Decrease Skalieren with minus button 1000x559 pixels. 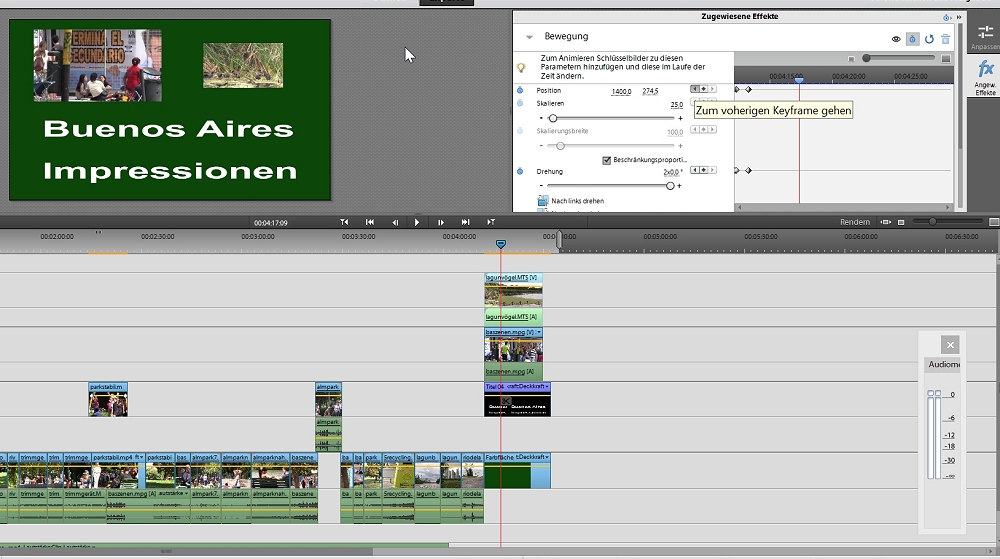tap(541, 119)
